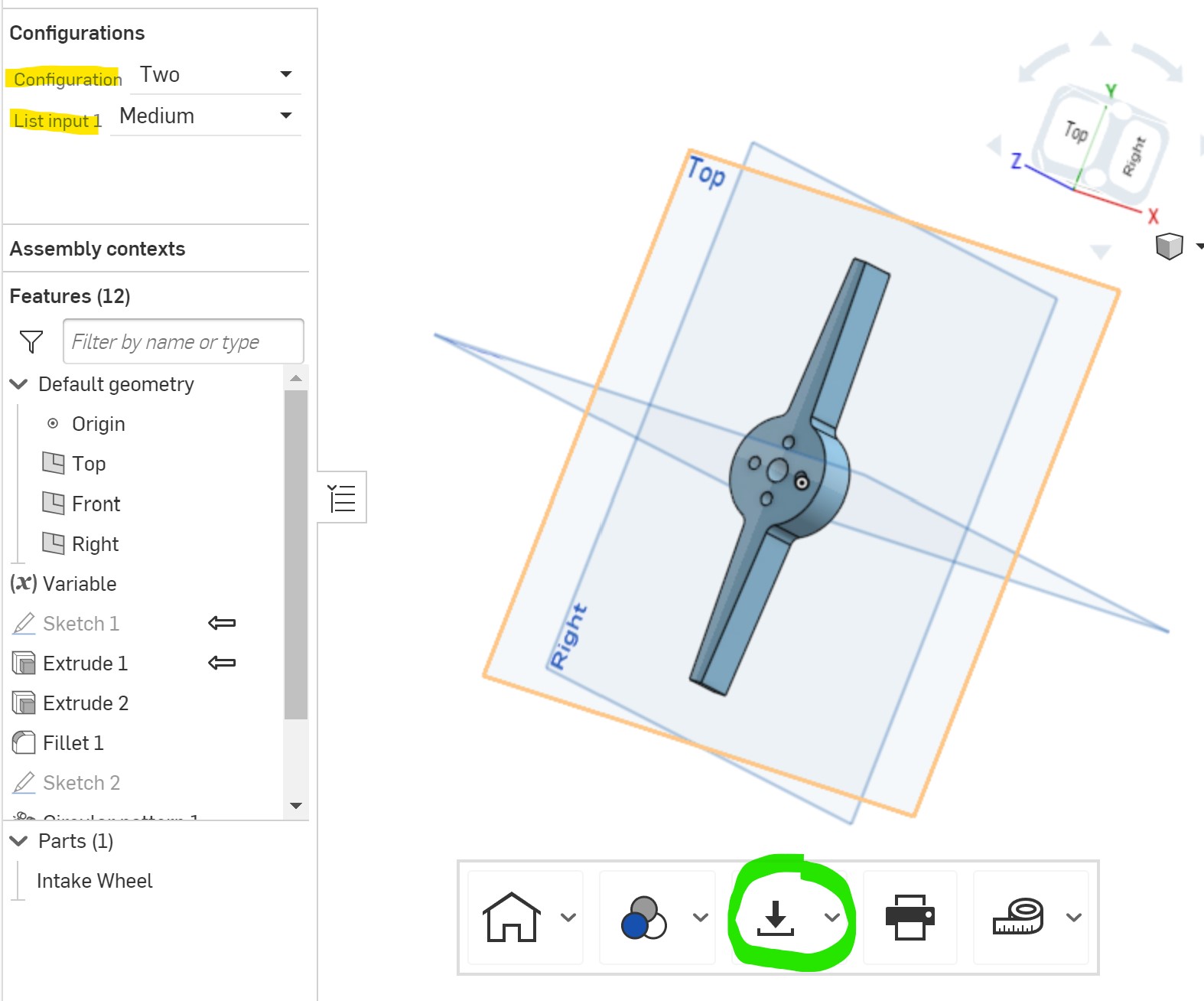Select the Variable feature

pyautogui.click(x=80, y=584)
